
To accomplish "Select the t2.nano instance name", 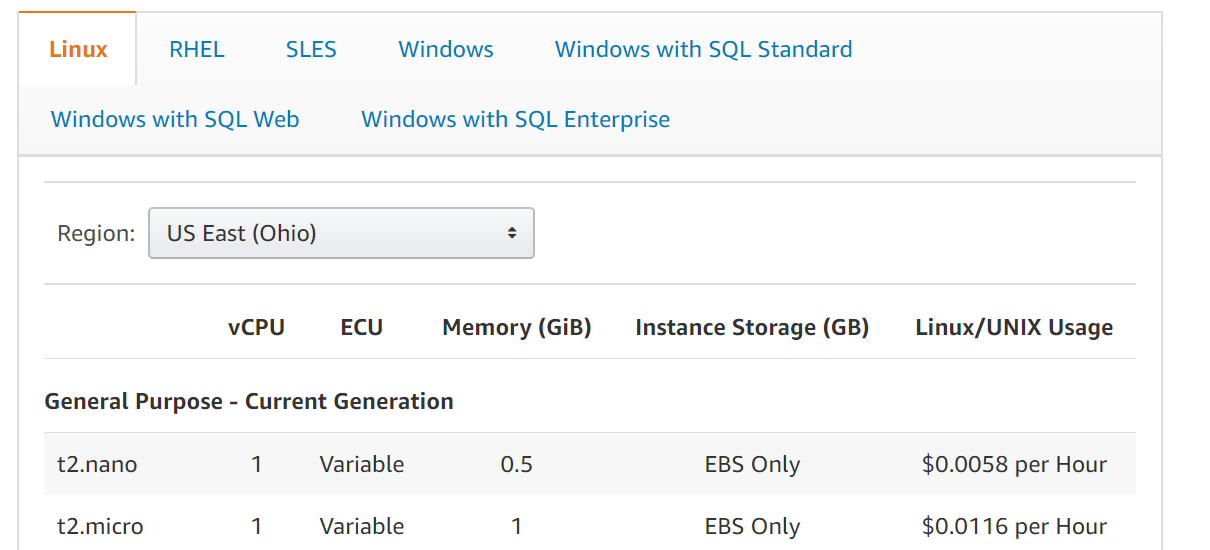I will 97,464.
